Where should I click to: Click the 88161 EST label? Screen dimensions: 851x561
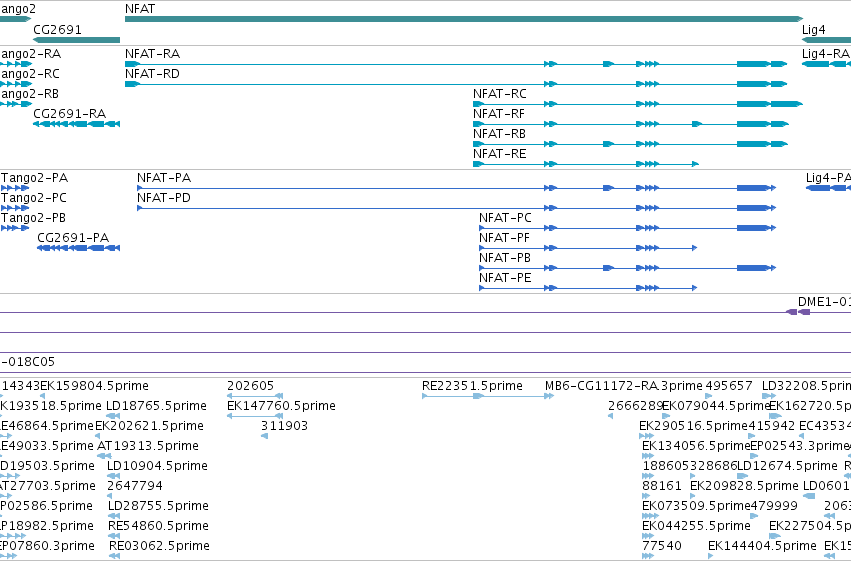point(662,486)
